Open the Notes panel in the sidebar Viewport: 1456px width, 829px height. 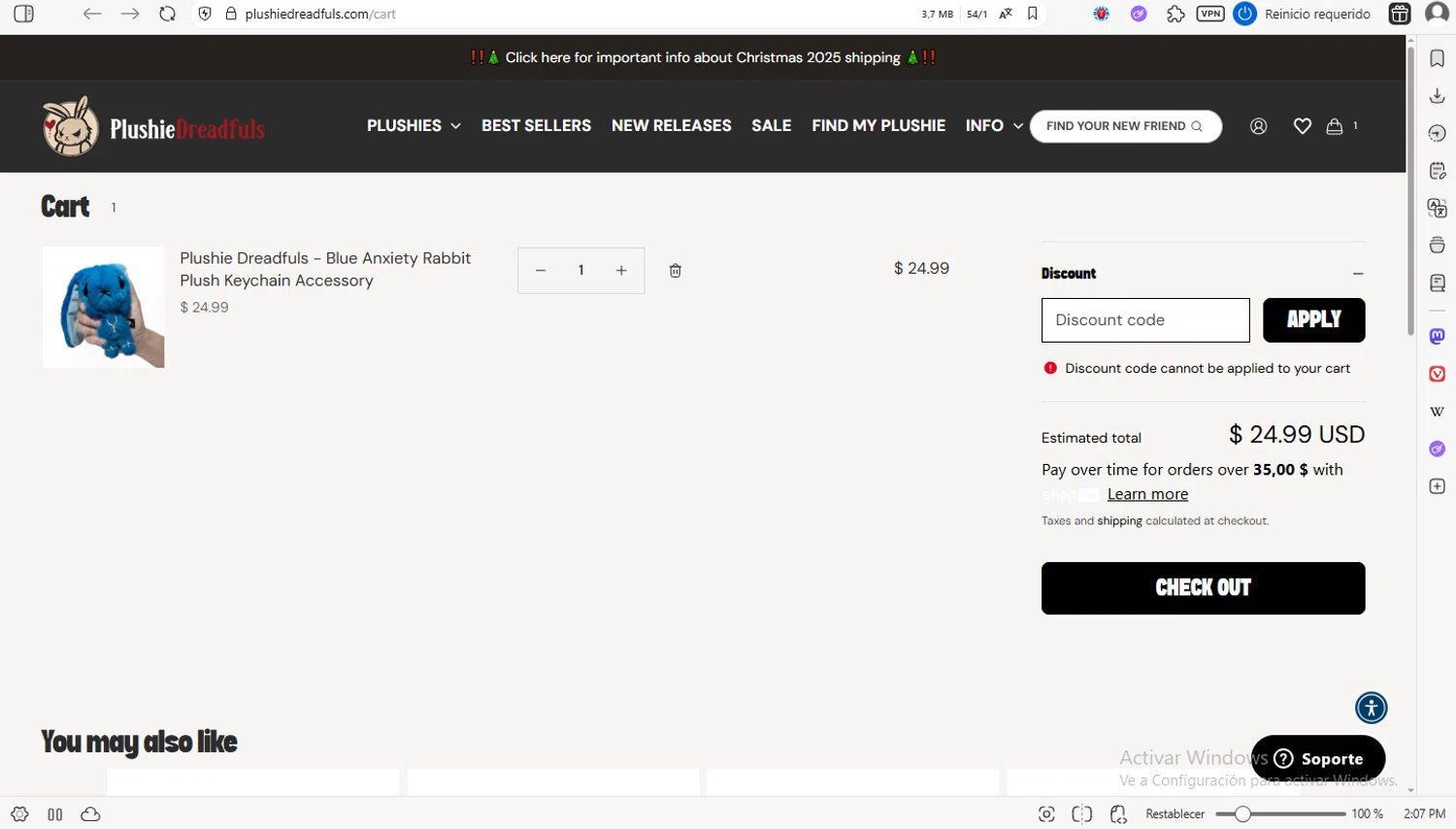[1438, 171]
